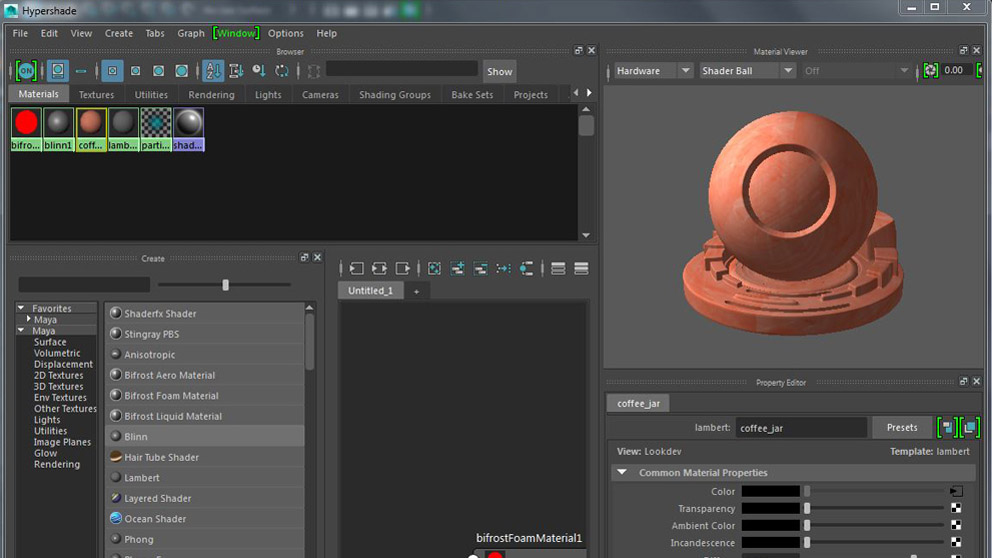Screen dimensions: 992x558
Task: Click Remove selected nodes from graph icon
Action: pyautogui.click(x=481, y=268)
